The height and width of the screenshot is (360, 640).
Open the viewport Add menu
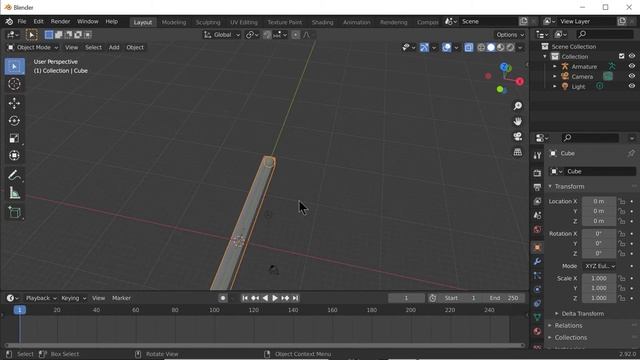[114, 48]
